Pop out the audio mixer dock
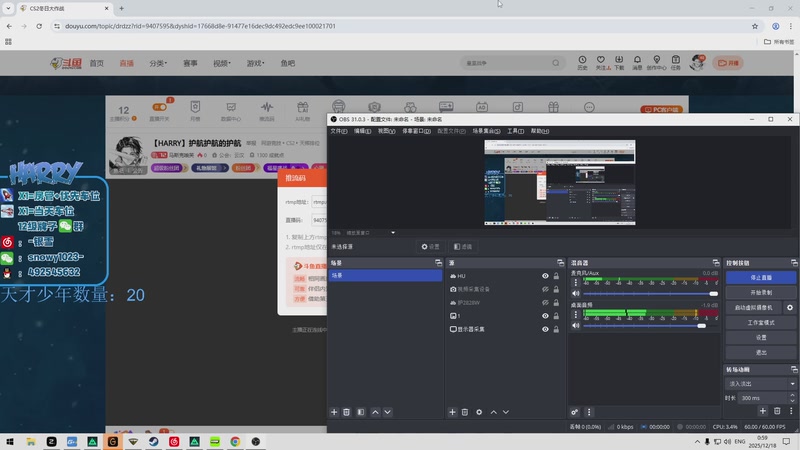 pos(716,263)
